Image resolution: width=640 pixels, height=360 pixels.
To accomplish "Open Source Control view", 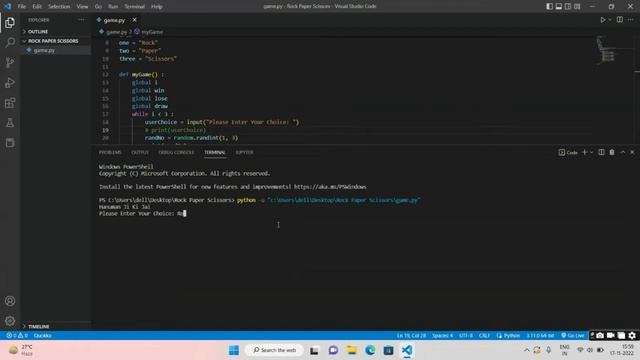I will (x=10, y=62).
